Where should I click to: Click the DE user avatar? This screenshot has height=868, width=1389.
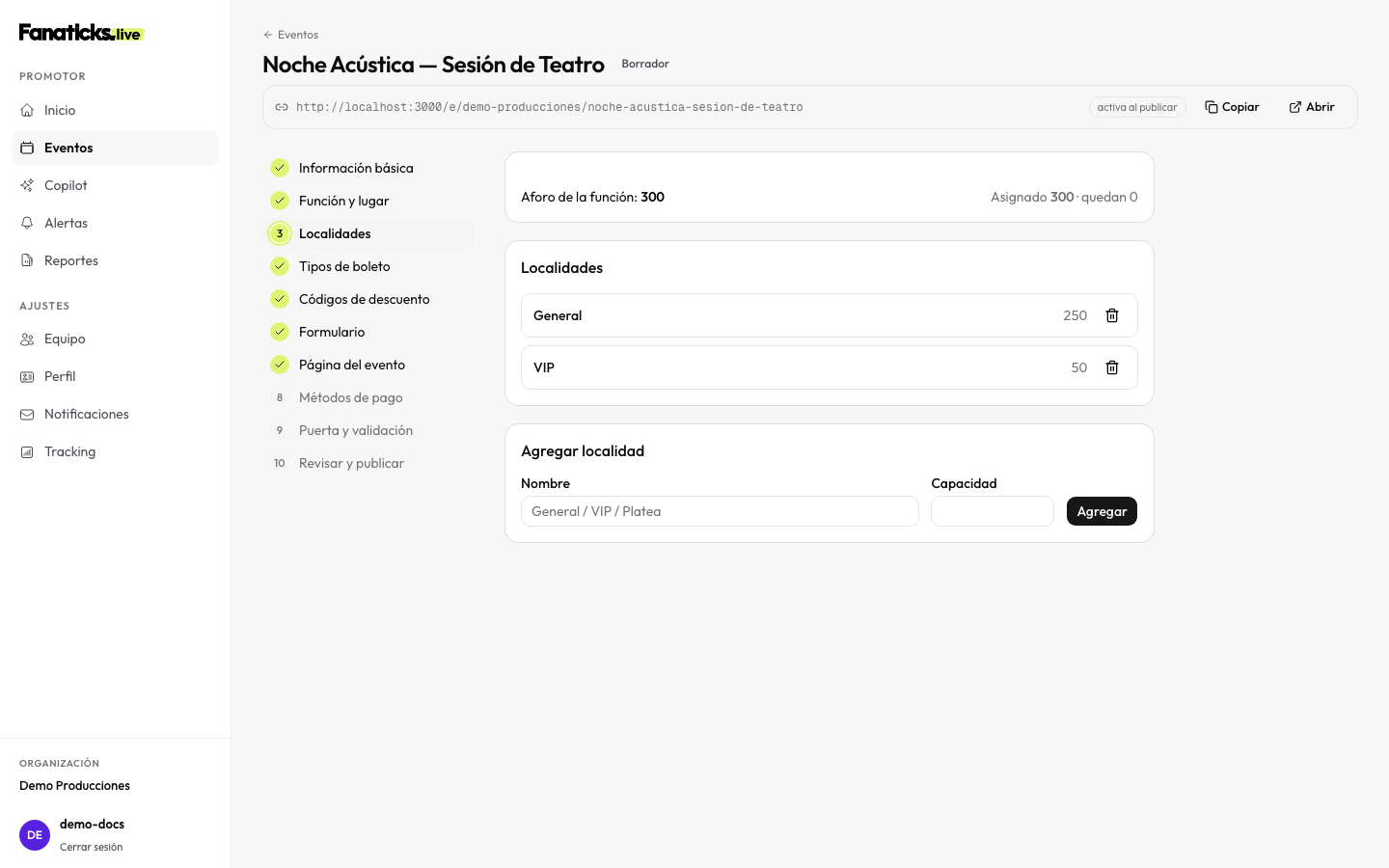[35, 835]
